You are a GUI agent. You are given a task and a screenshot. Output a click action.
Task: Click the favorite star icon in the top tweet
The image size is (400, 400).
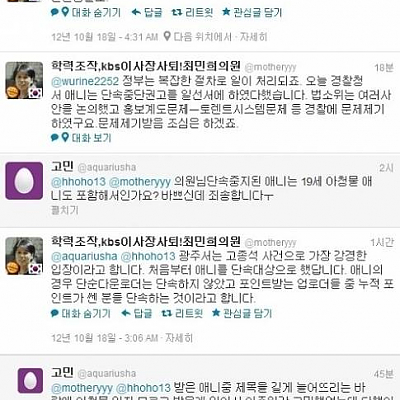pyautogui.click(x=226, y=12)
